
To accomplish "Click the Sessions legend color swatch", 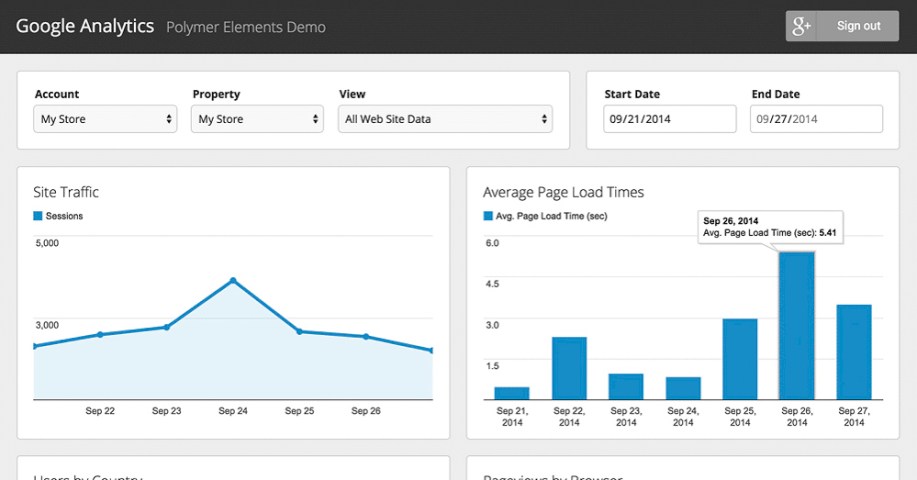I will [38, 216].
